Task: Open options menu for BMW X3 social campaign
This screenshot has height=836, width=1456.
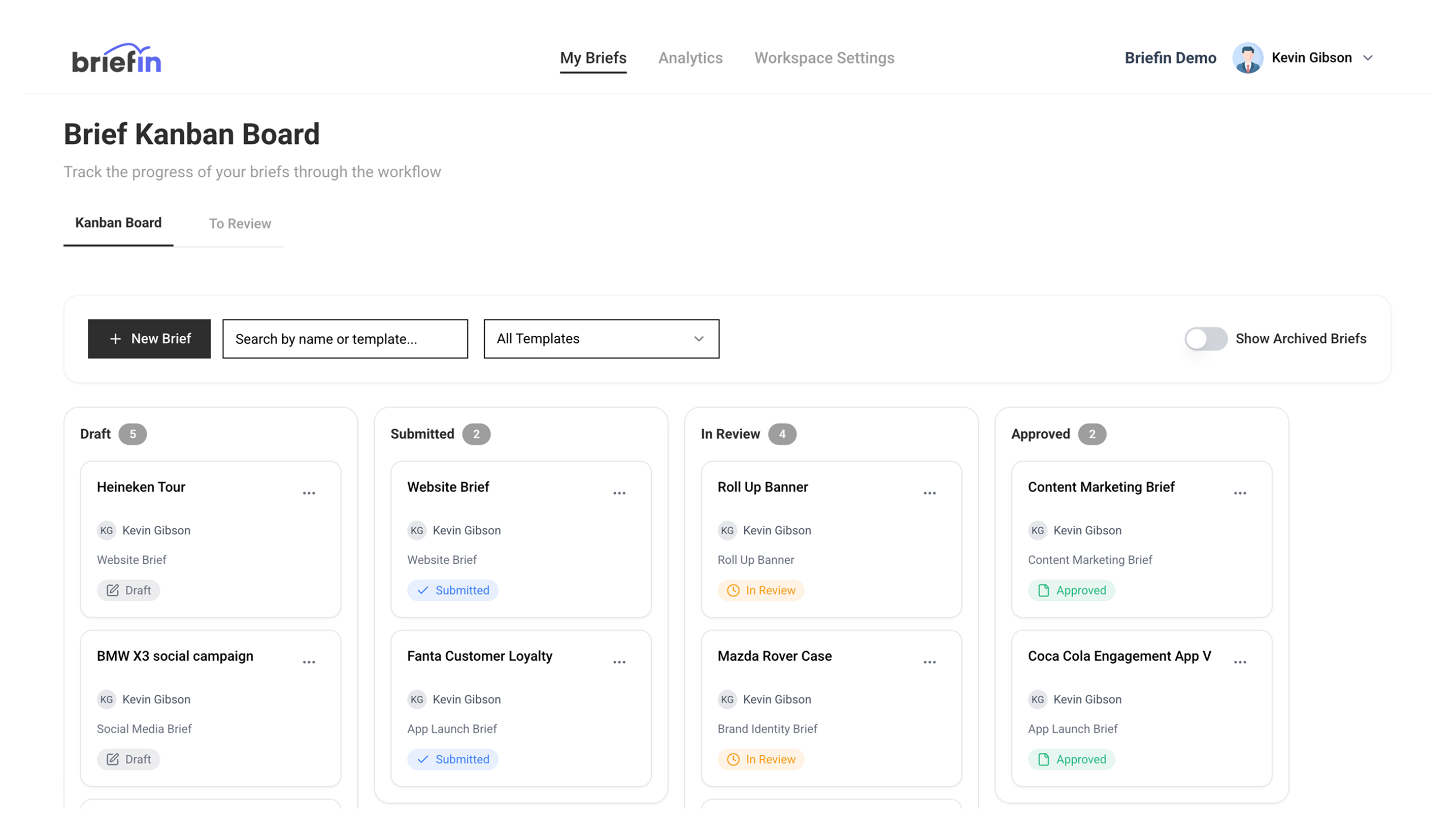Action: pyautogui.click(x=309, y=662)
